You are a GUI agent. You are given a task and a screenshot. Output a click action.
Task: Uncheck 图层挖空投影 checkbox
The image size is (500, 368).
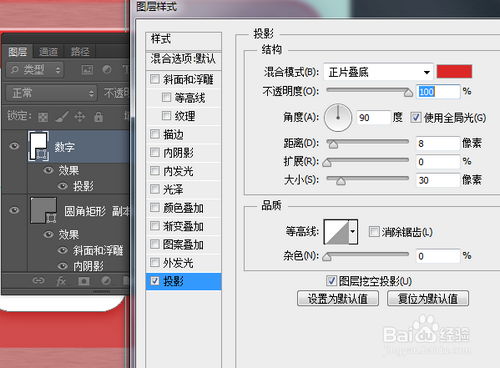(331, 281)
